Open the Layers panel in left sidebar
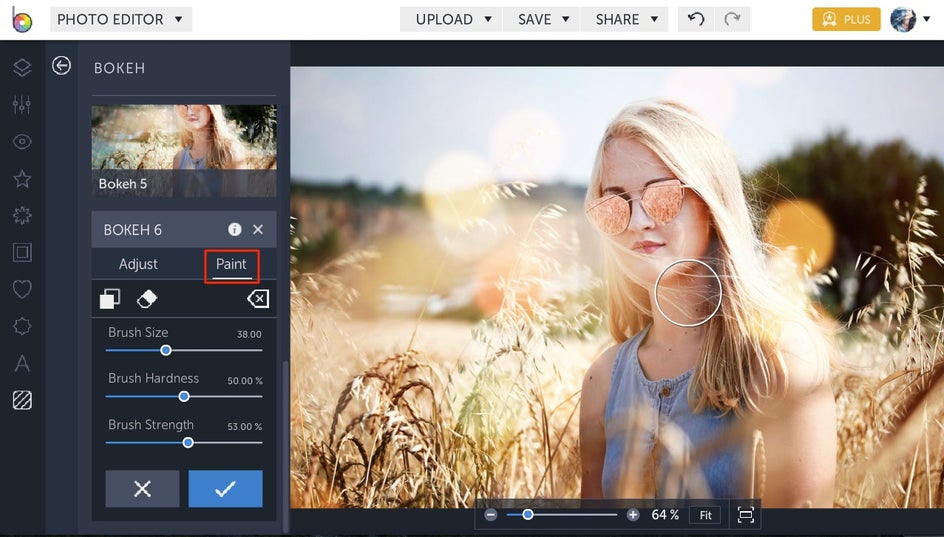Viewport: 944px width, 537px height. pyautogui.click(x=22, y=67)
